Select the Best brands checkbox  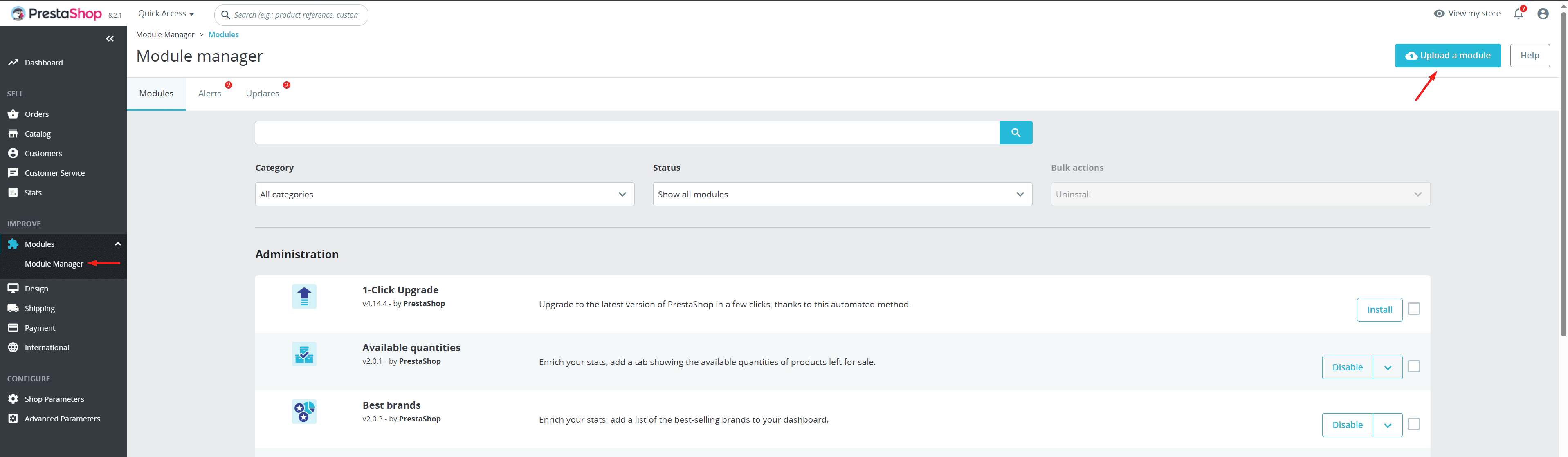click(x=1414, y=423)
